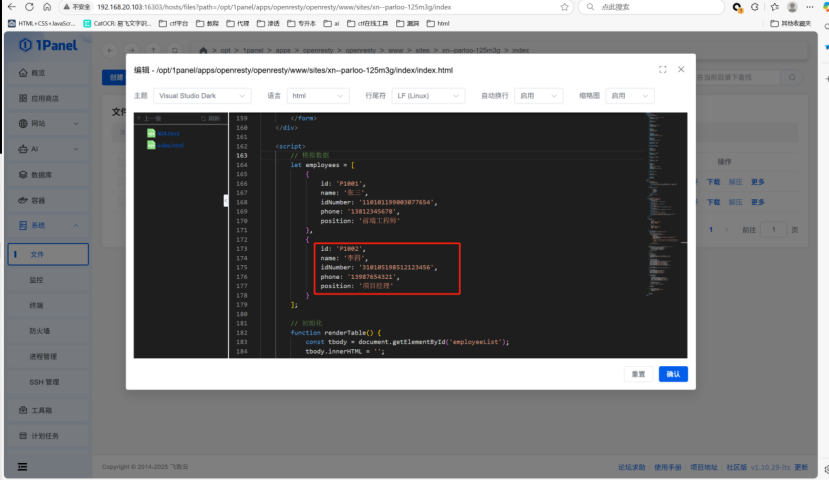The height and width of the screenshot is (480, 829).
Task: Close the editor dialog
Action: coord(681,69)
